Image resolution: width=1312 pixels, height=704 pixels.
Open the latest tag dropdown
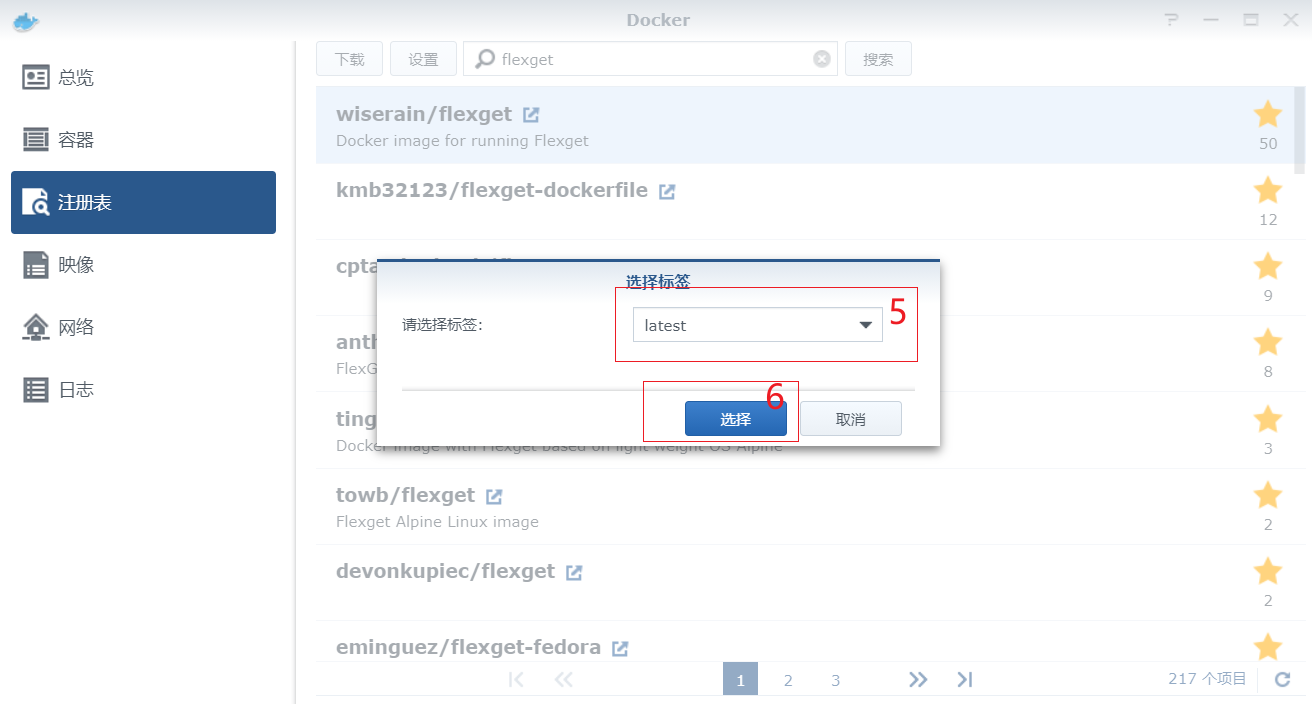point(863,324)
